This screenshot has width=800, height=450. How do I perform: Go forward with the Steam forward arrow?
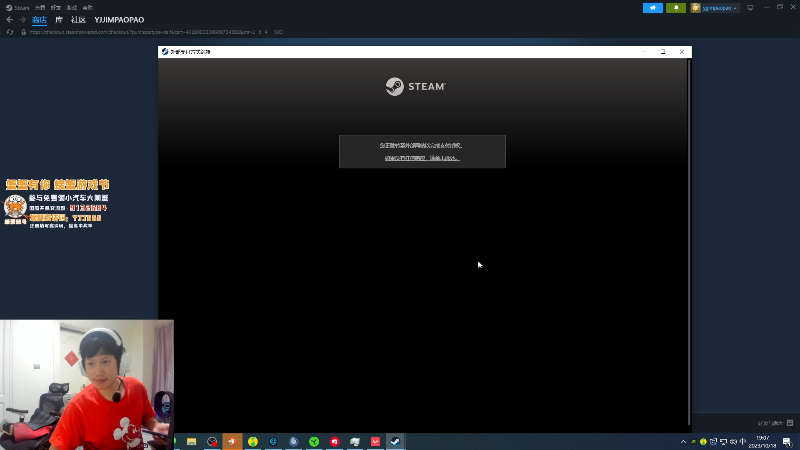[x=22, y=20]
